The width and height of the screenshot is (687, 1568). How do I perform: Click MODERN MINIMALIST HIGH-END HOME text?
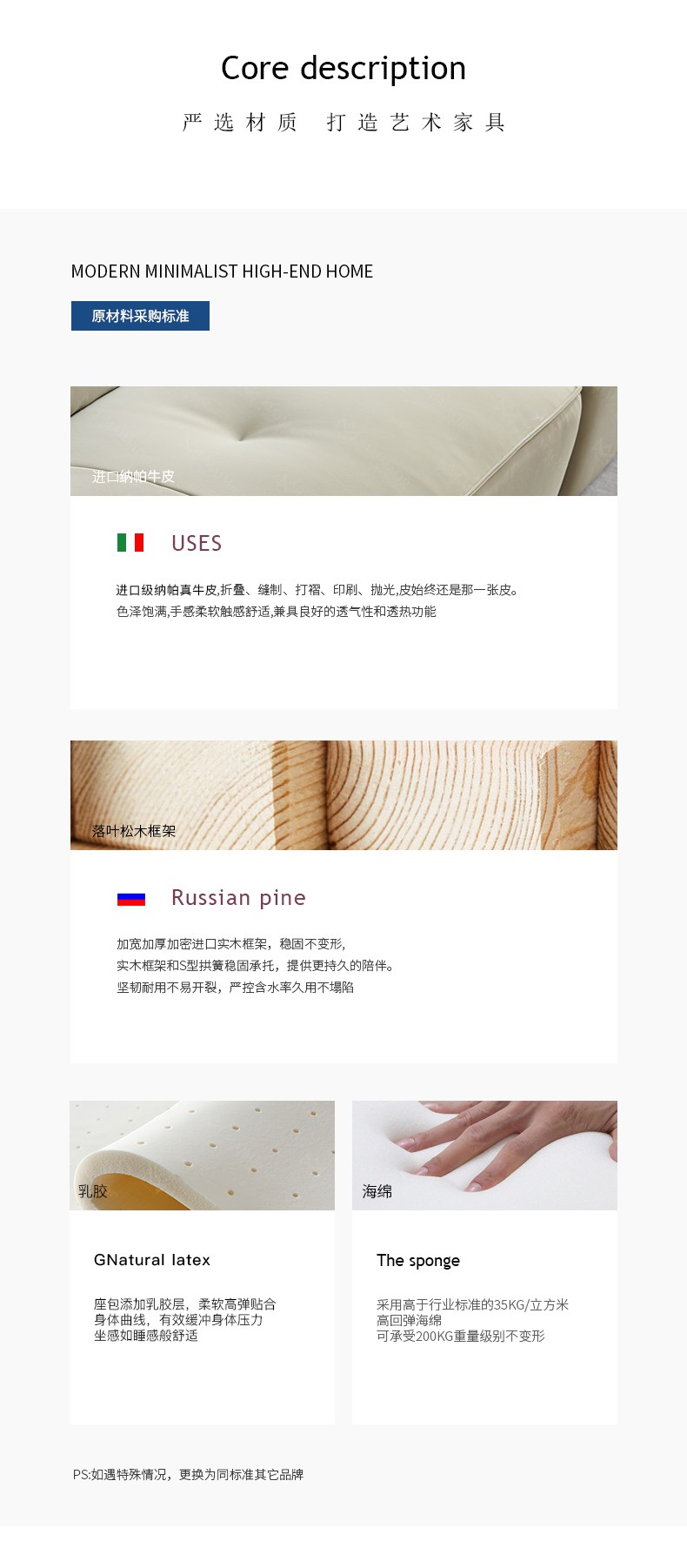pyautogui.click(x=222, y=271)
